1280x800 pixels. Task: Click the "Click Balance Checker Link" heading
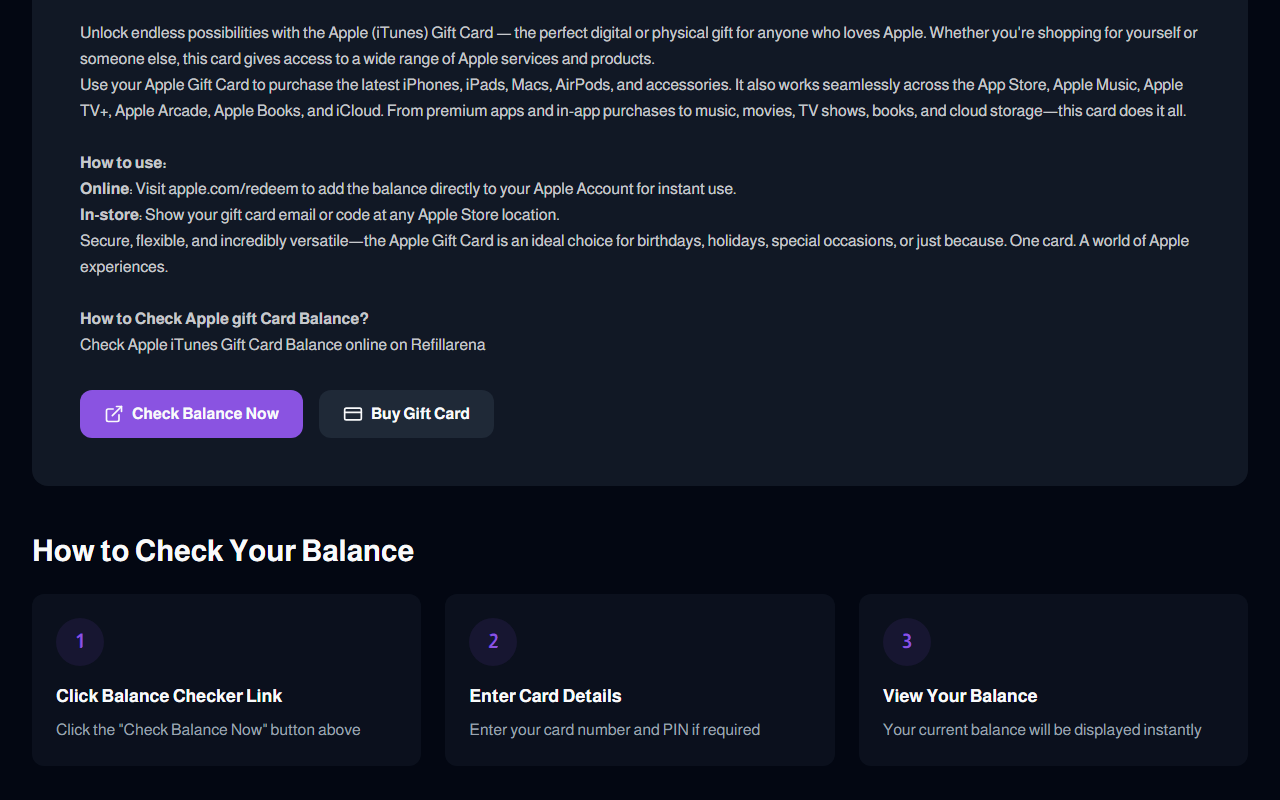(169, 696)
